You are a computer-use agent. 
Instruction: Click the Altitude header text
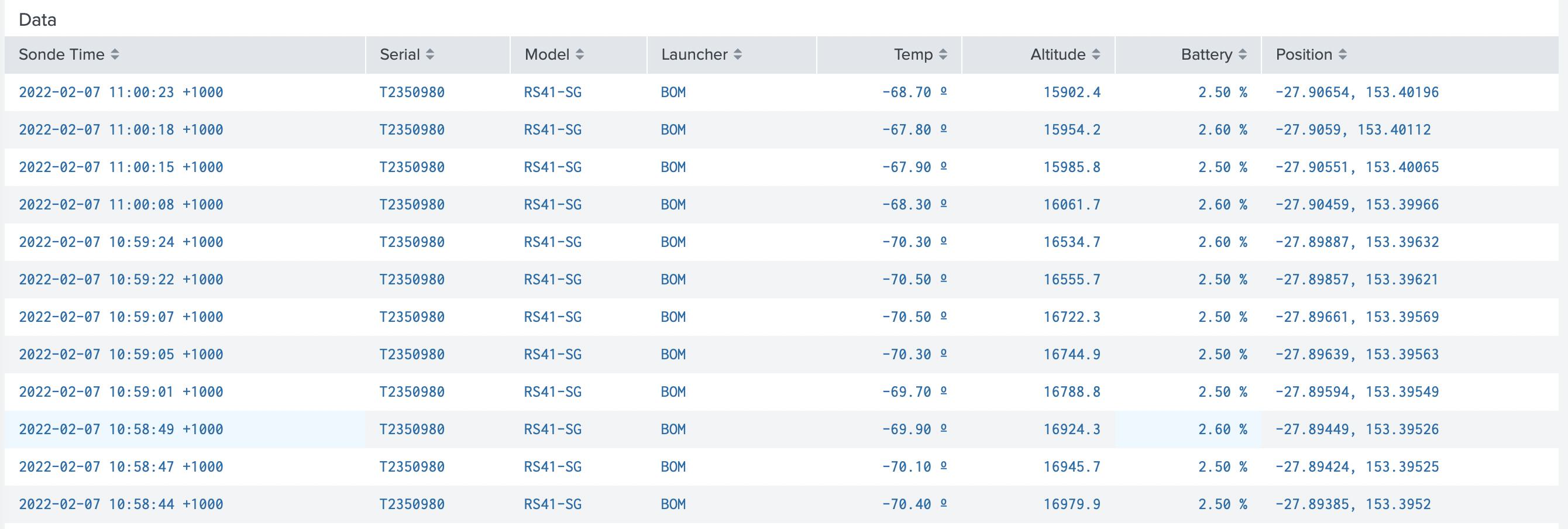coord(1057,55)
